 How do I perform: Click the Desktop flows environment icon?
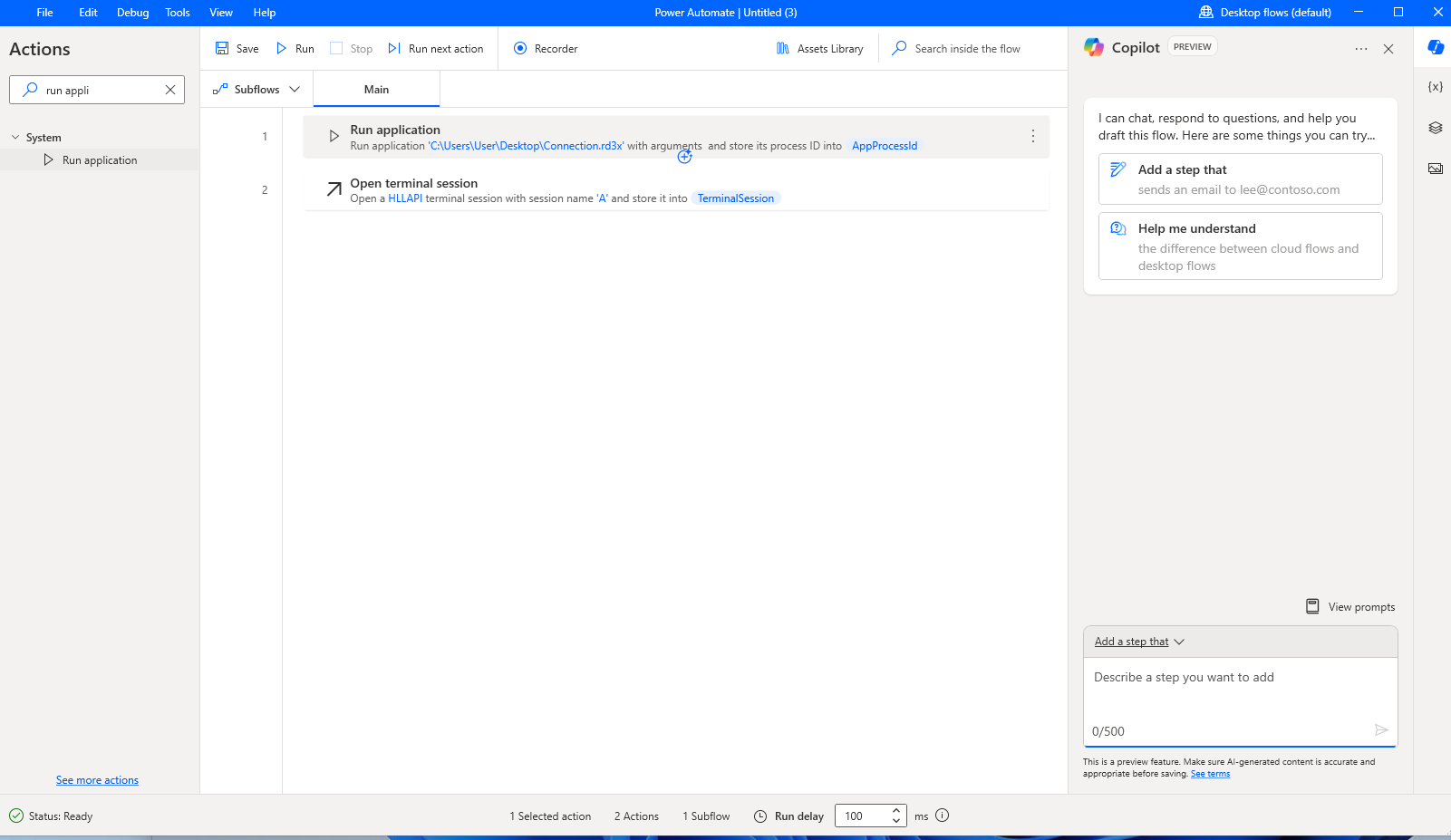[x=1206, y=12]
